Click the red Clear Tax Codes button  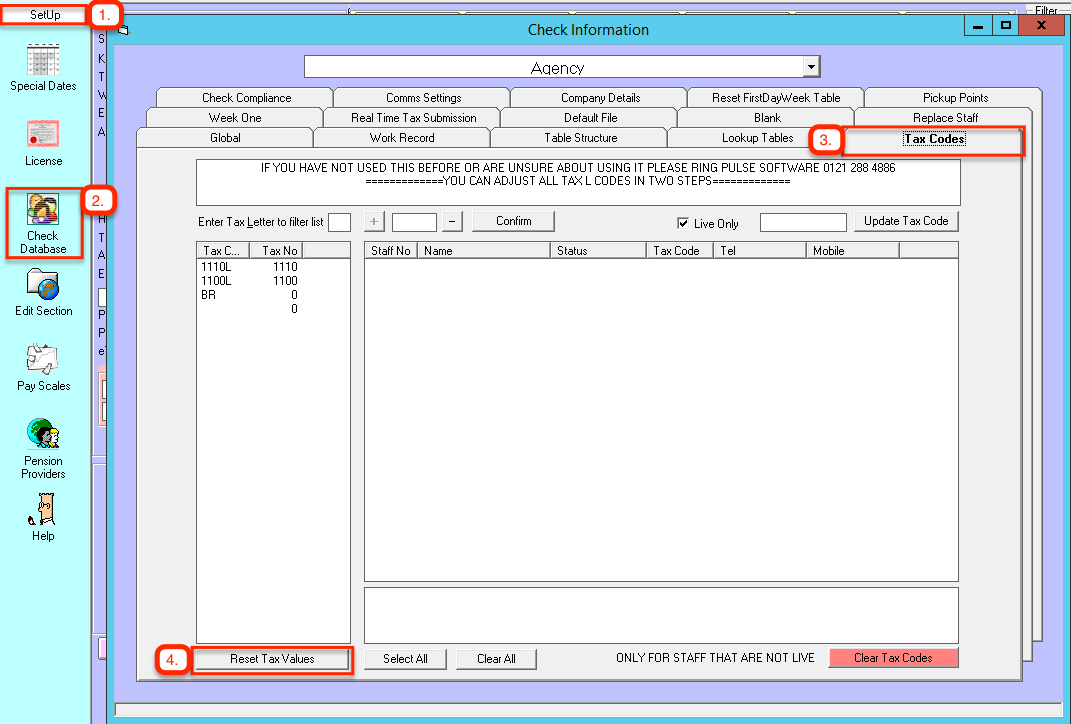coord(893,658)
